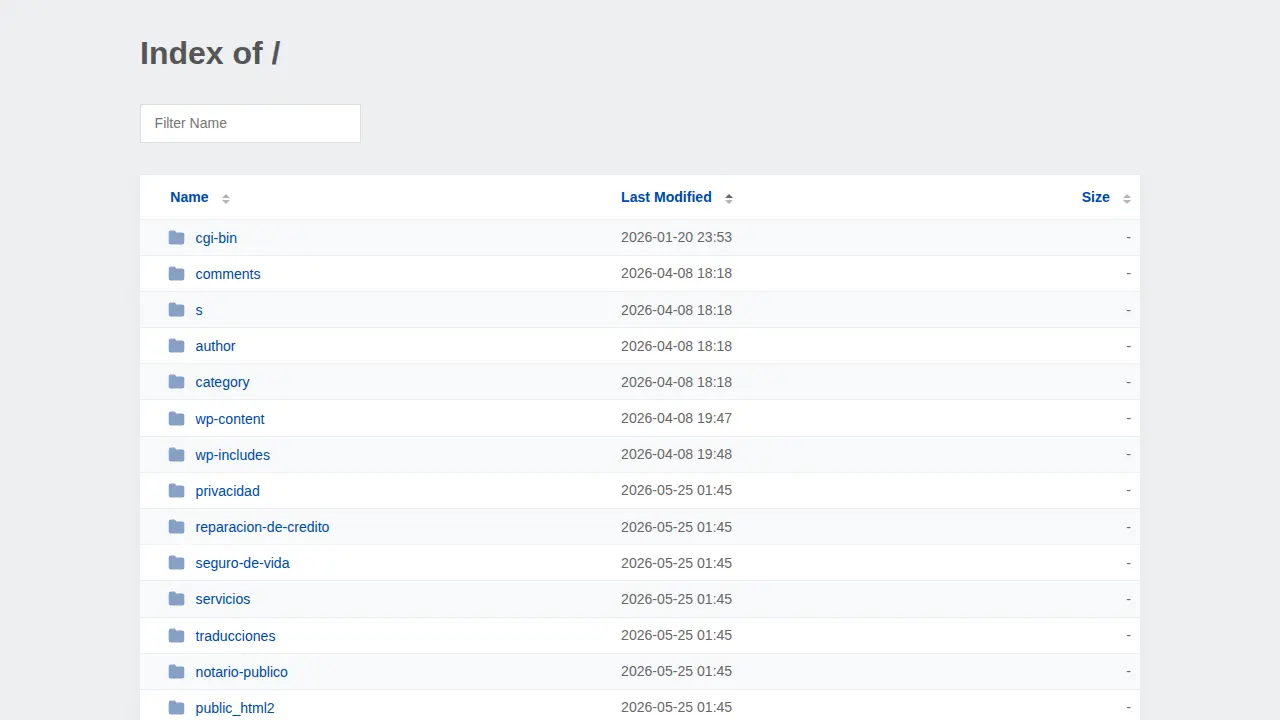Screen dimensions: 1280x720
Task: Click the folder icon beside wp-content
Action: 177,418
